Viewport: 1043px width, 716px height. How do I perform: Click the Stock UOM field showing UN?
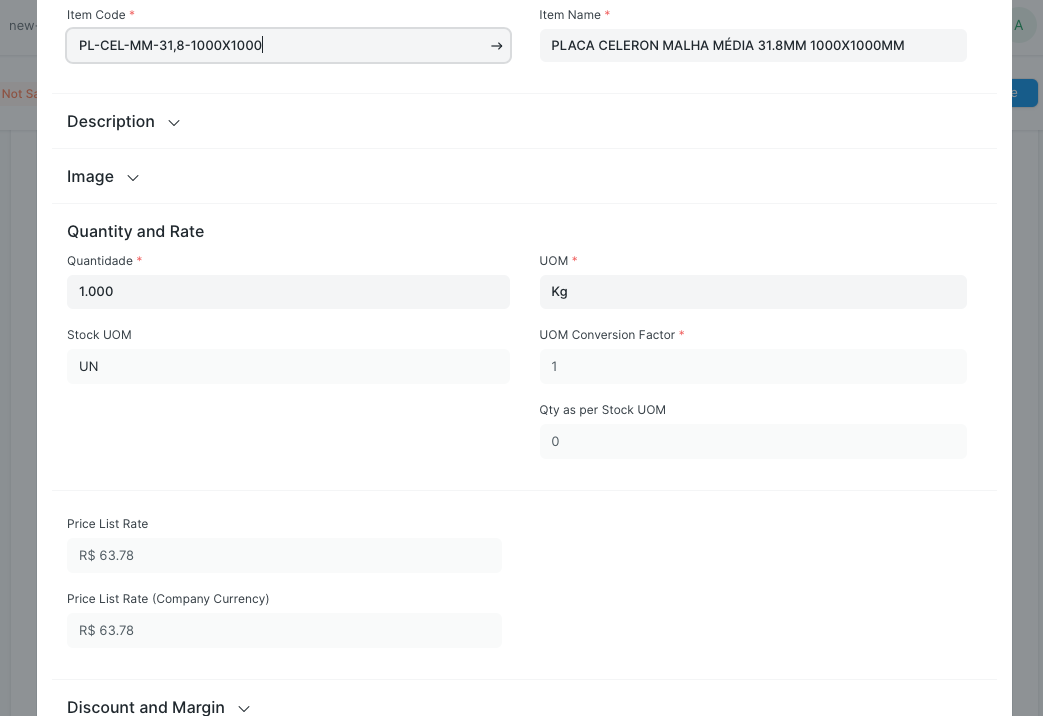[288, 367]
